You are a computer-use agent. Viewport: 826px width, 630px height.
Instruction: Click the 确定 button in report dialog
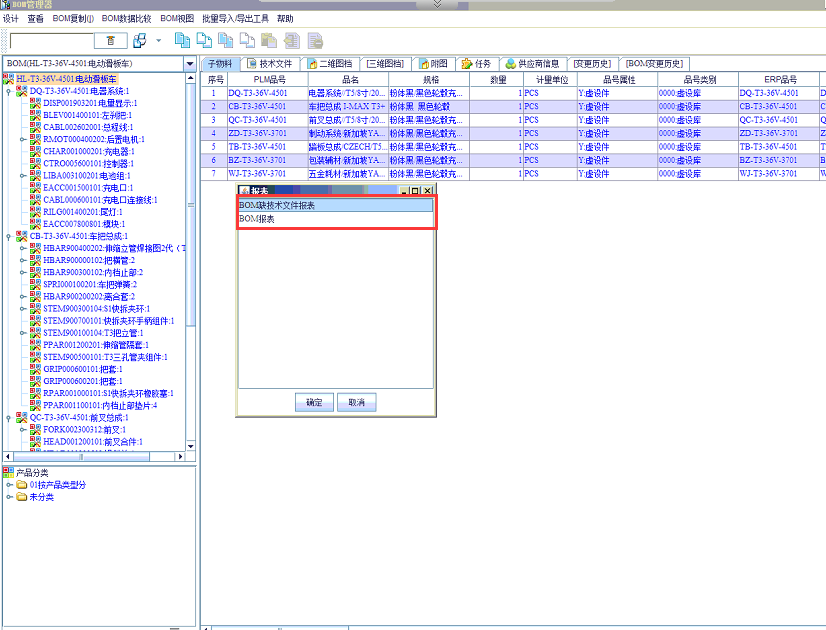pyautogui.click(x=314, y=402)
